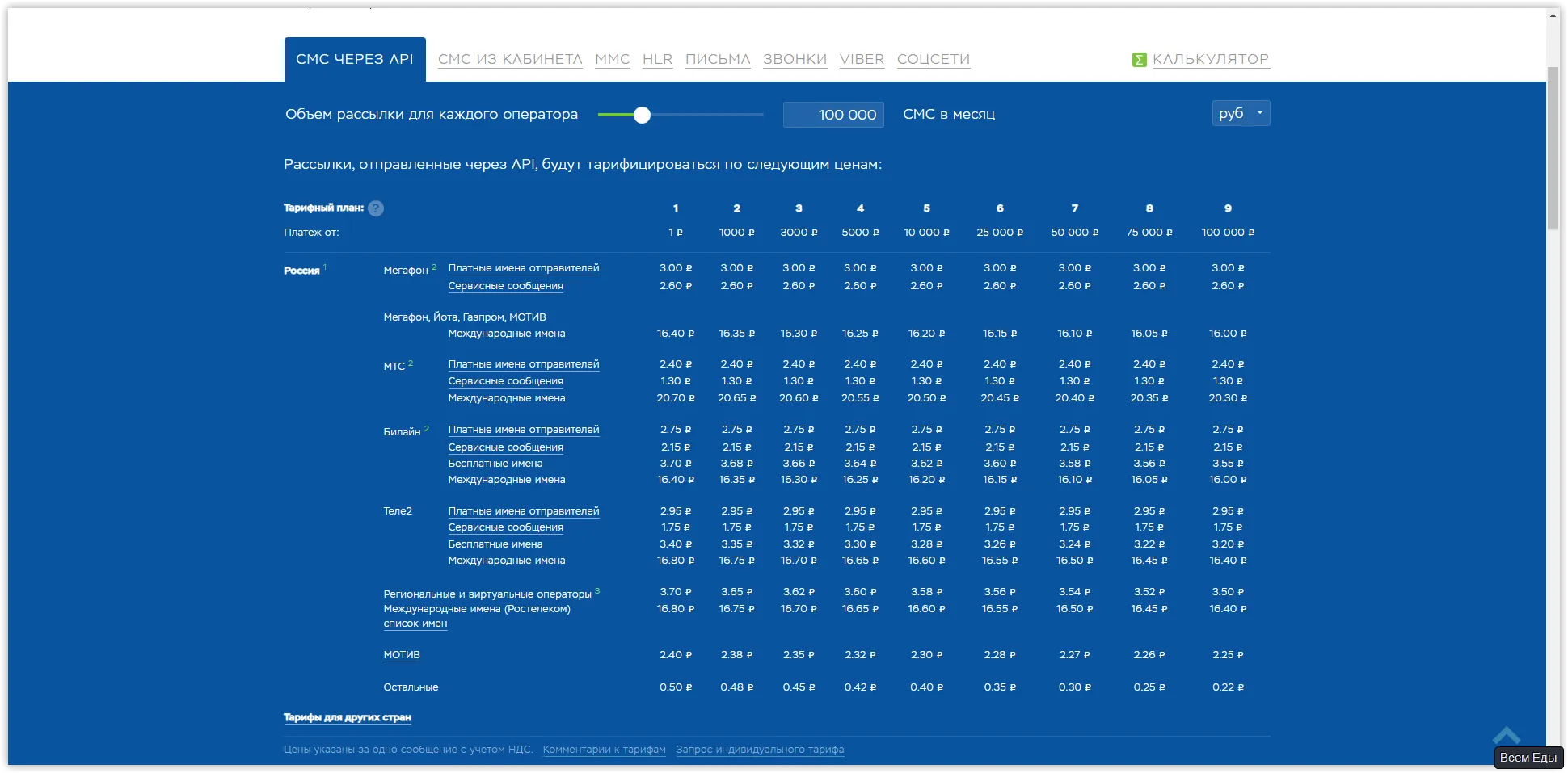This screenshot has height=773, width=1568.
Task: Open the СОЦСЕТИ tab
Action: (x=934, y=59)
